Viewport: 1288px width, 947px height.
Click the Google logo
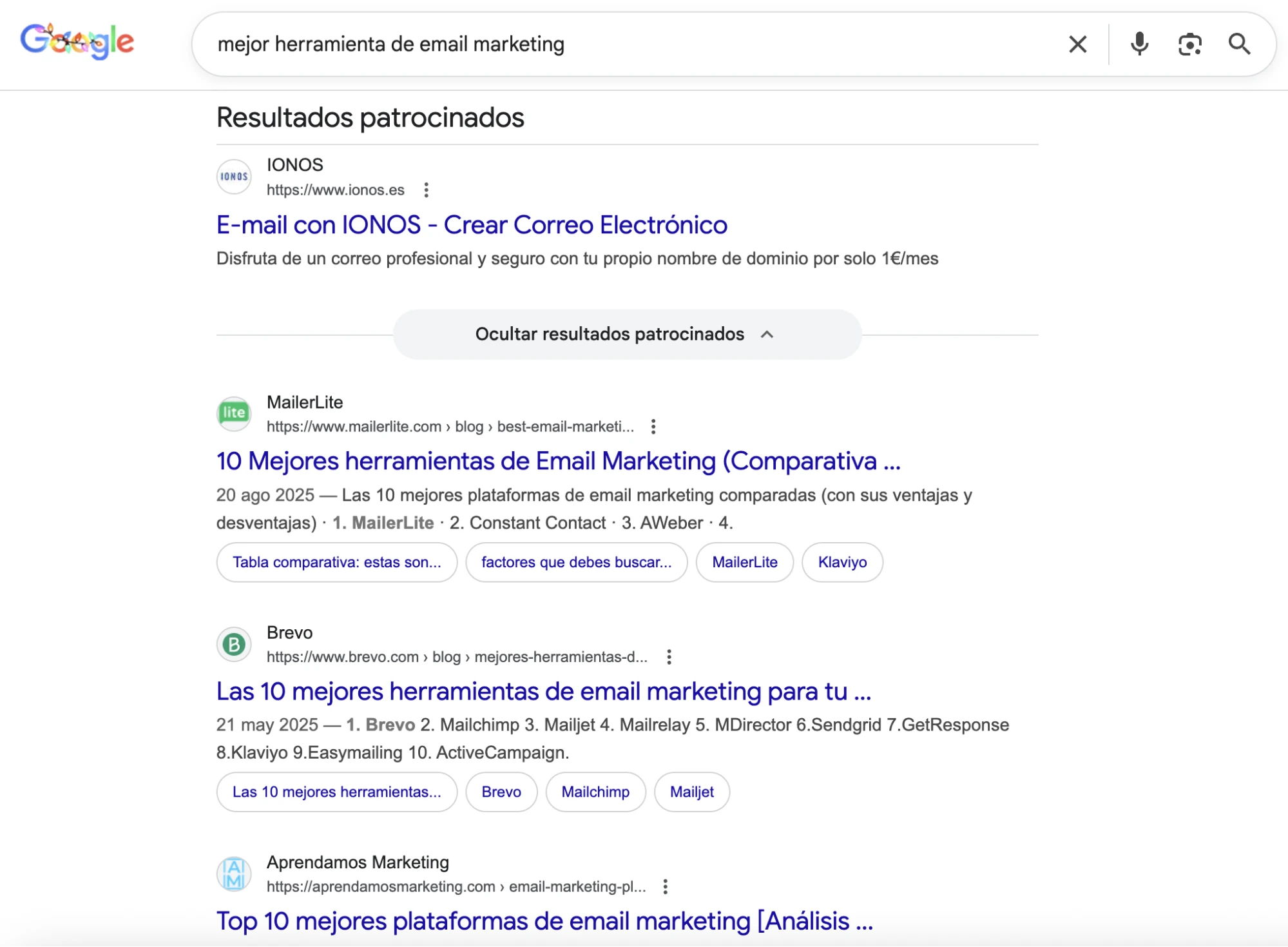77,42
